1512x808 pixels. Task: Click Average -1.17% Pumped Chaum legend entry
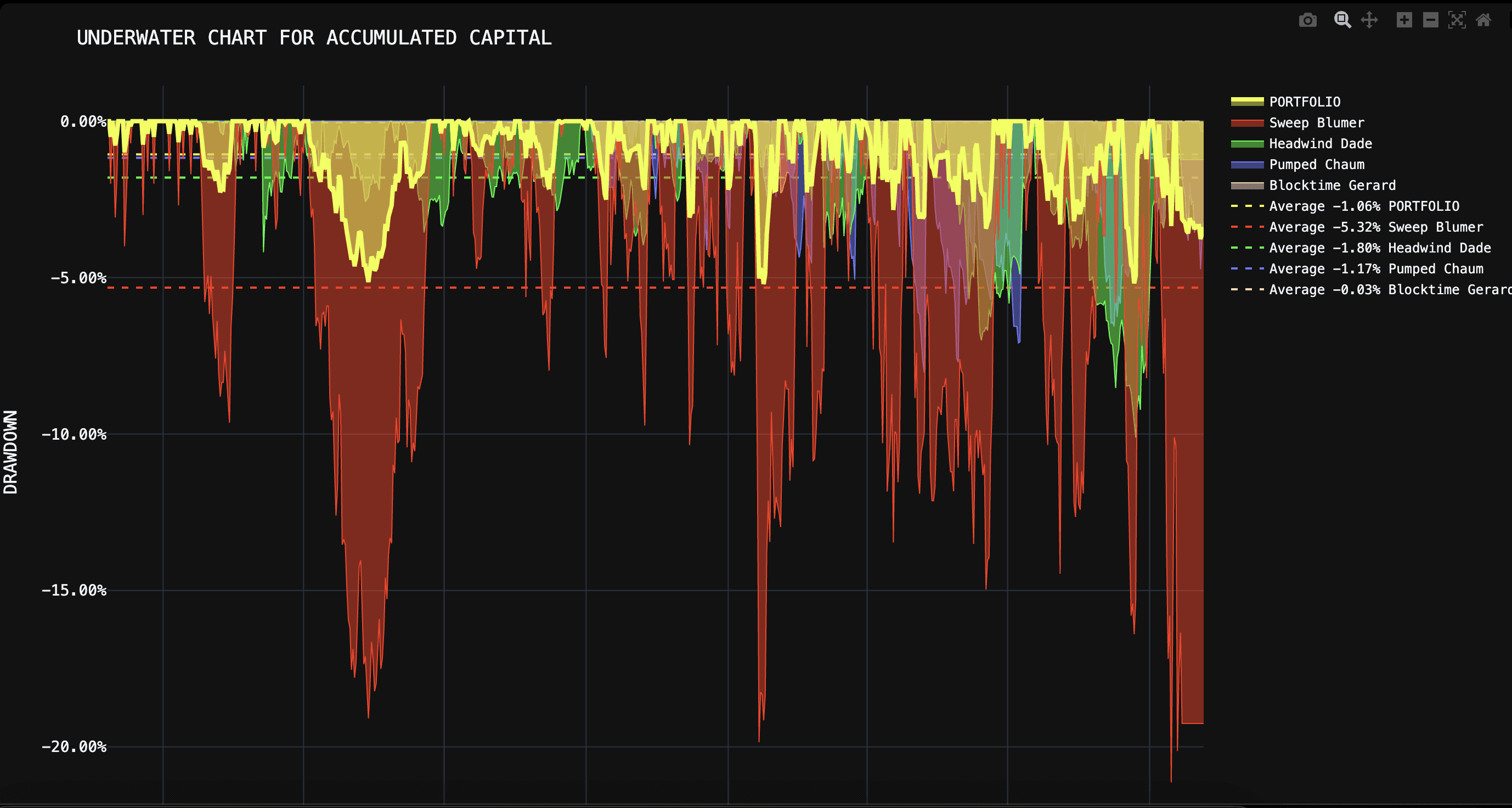point(1375,269)
